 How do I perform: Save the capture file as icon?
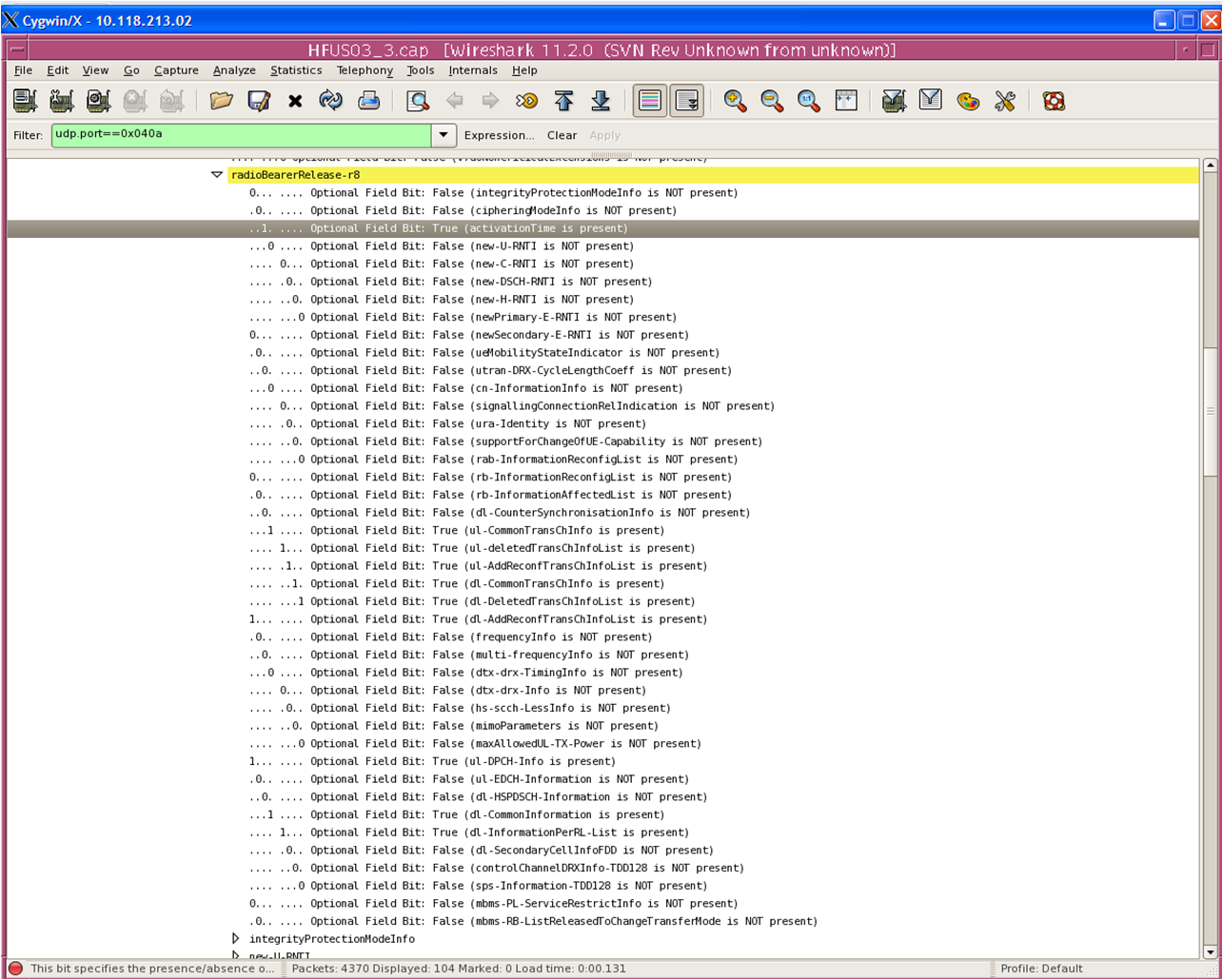258,101
